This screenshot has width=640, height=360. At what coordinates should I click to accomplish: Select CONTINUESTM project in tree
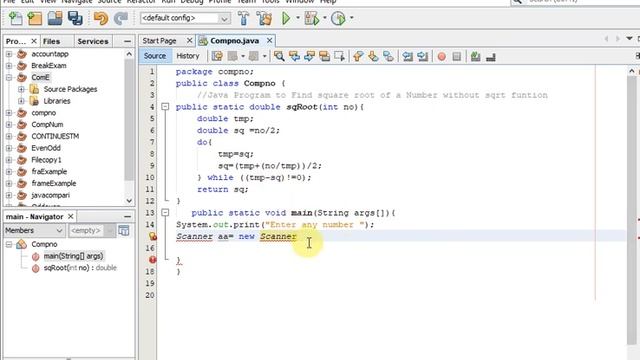[x=55, y=136]
